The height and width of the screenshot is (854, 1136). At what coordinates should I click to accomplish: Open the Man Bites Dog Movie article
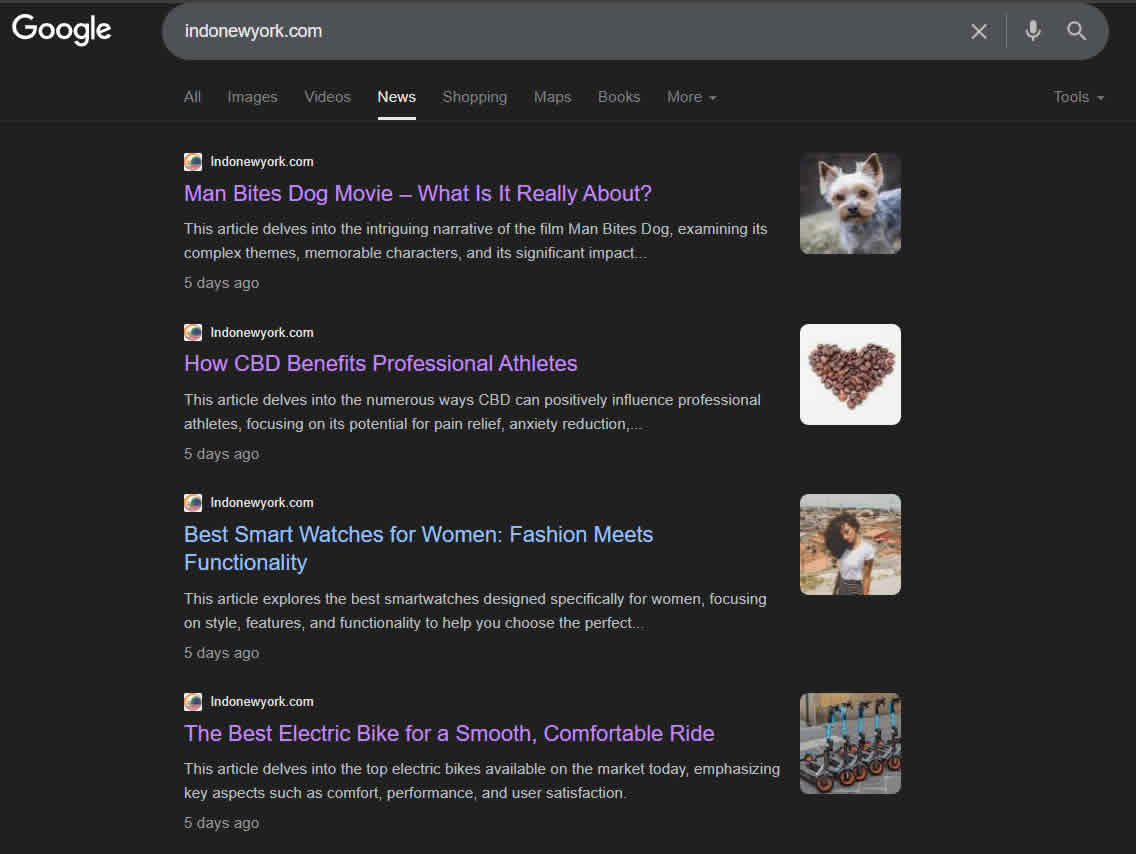click(417, 193)
